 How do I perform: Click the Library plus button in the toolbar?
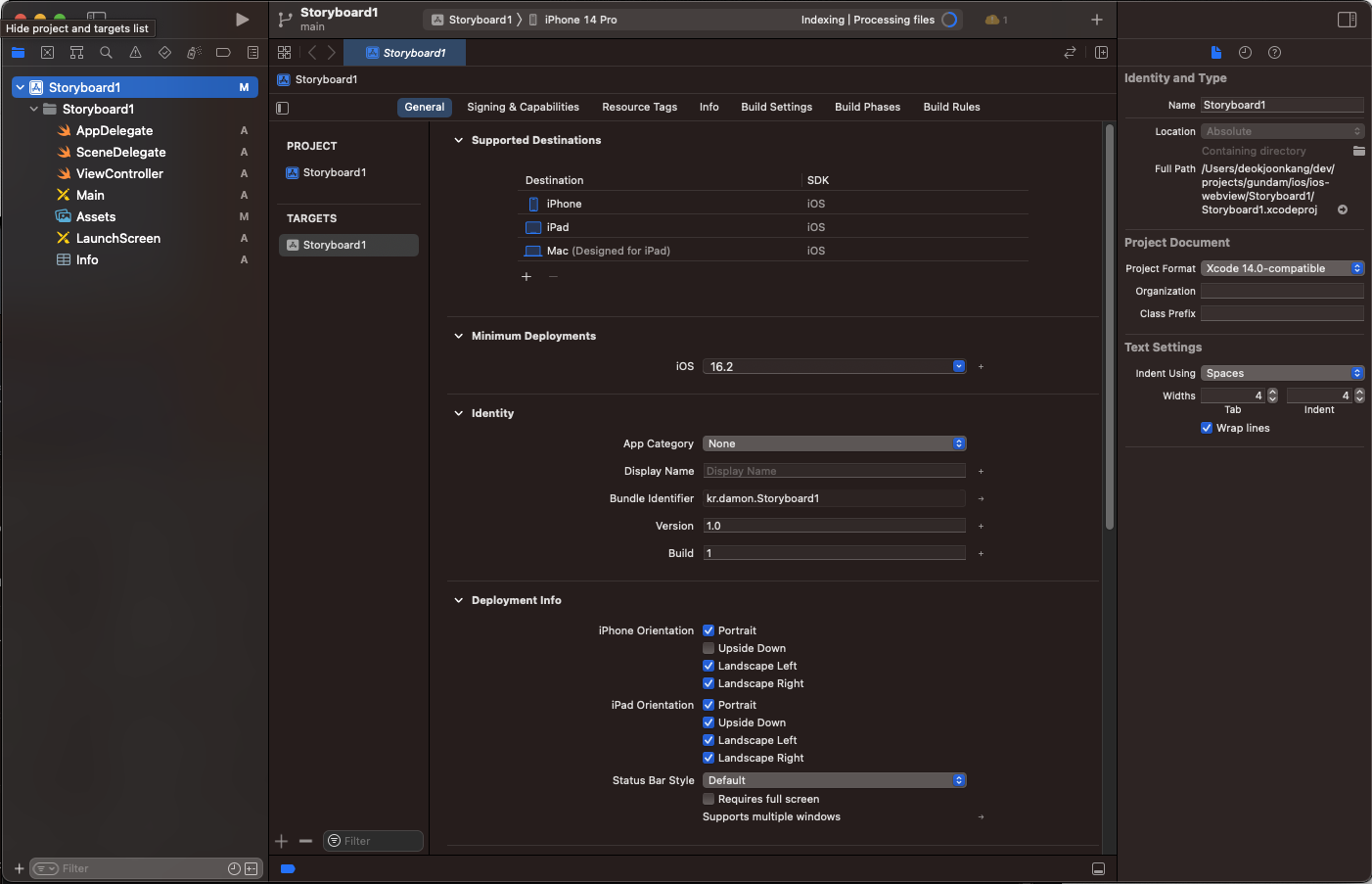(x=1097, y=20)
